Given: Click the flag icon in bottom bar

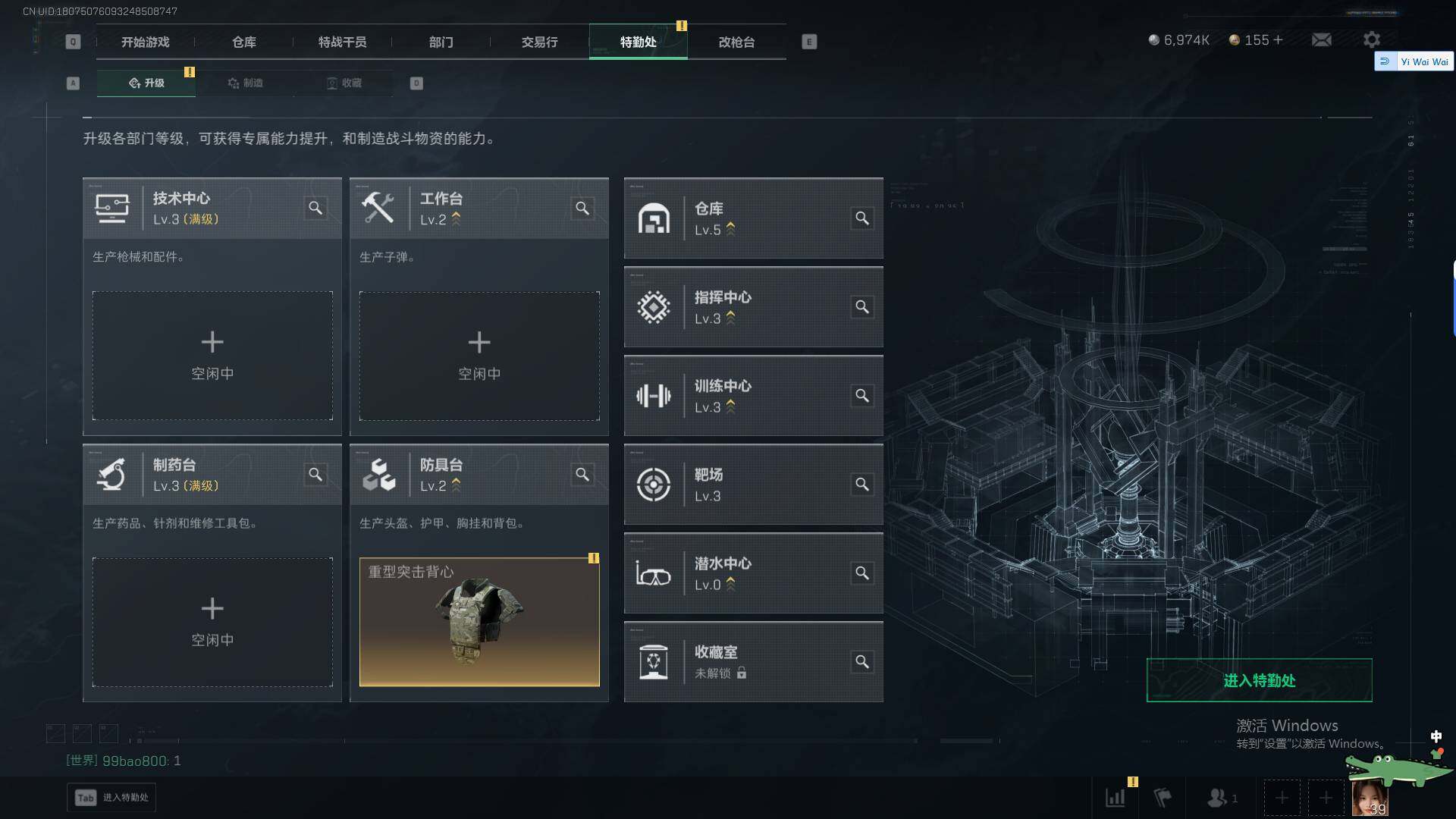Looking at the screenshot, I should [1163, 798].
